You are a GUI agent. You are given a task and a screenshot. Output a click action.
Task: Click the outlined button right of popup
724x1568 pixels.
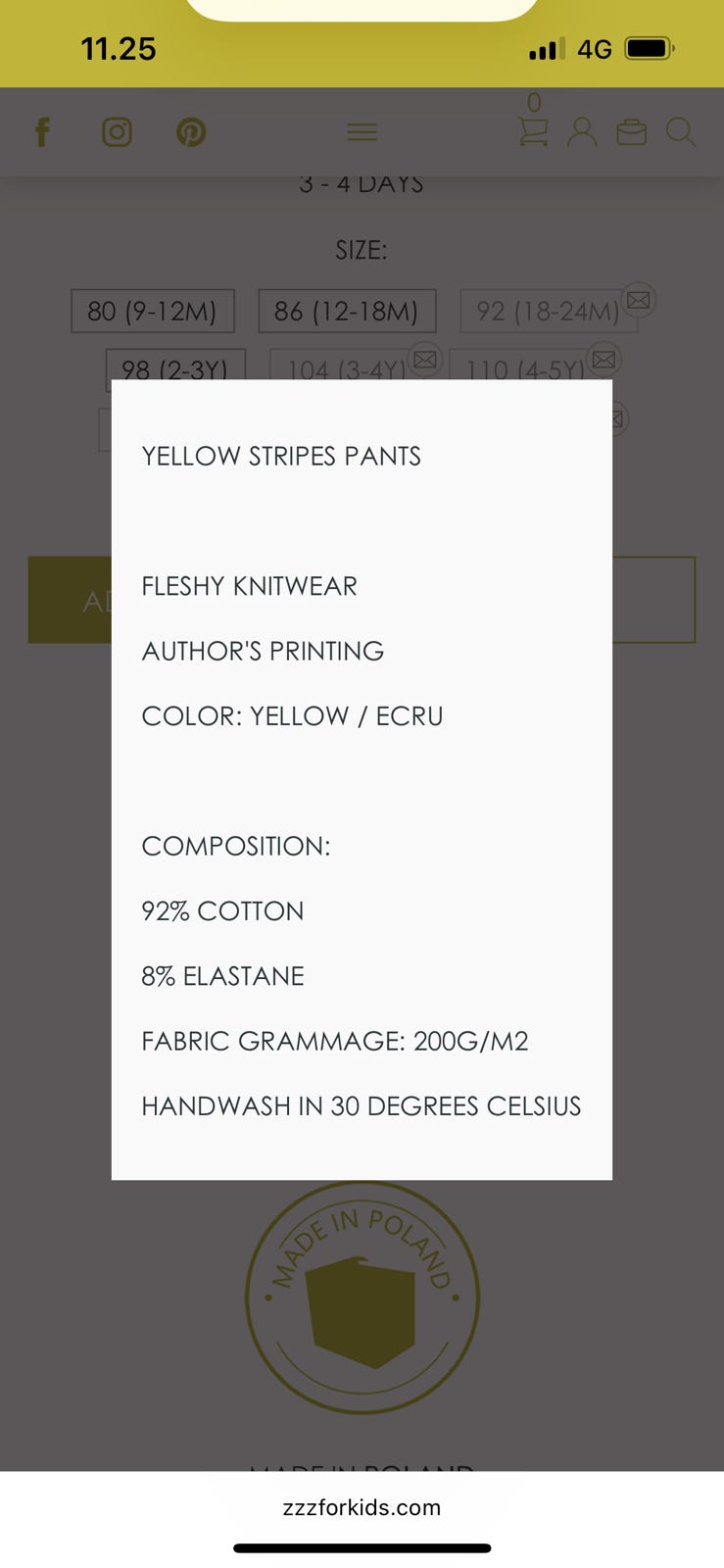[653, 600]
